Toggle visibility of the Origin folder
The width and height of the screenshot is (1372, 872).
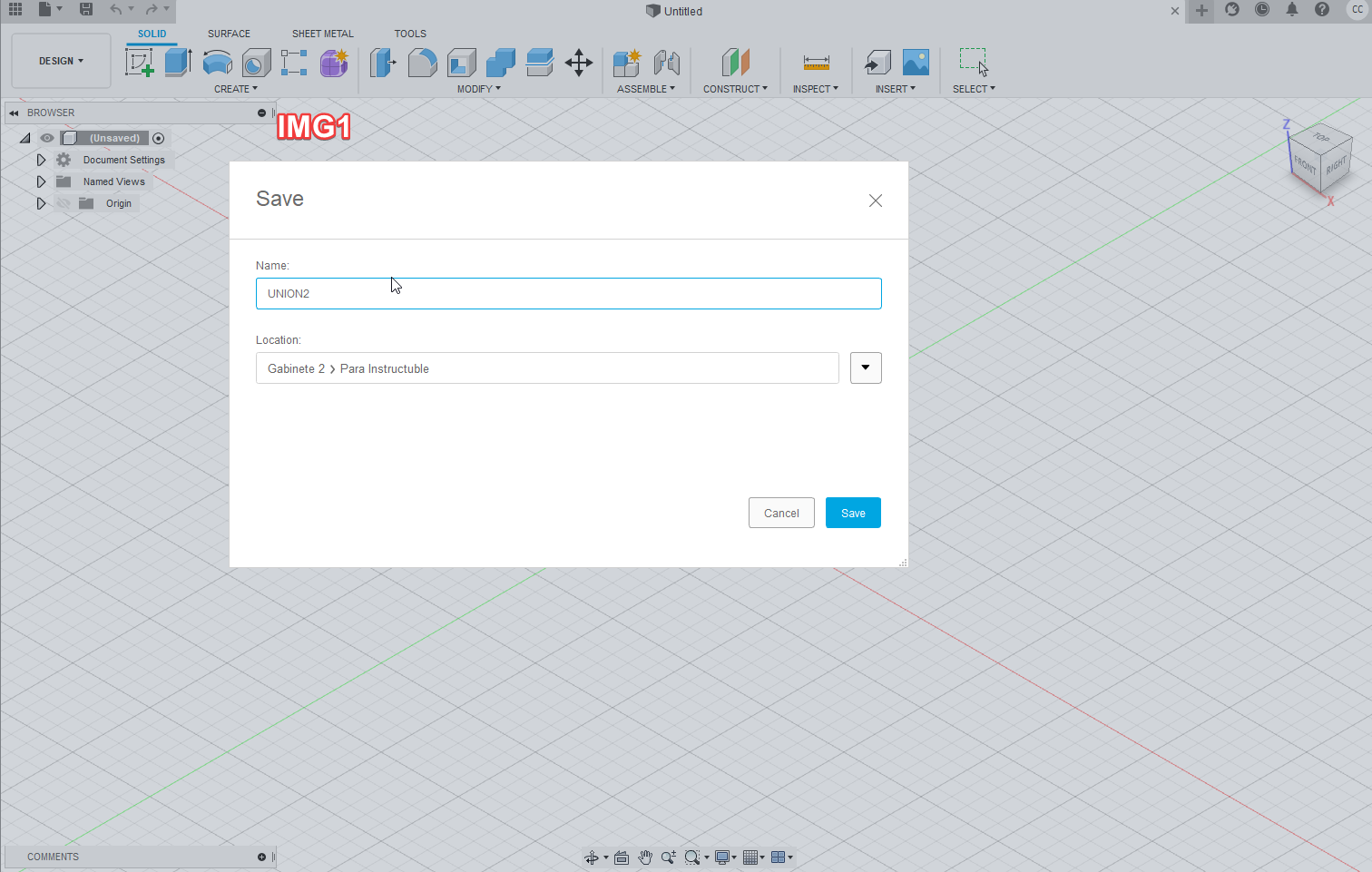[x=64, y=203]
